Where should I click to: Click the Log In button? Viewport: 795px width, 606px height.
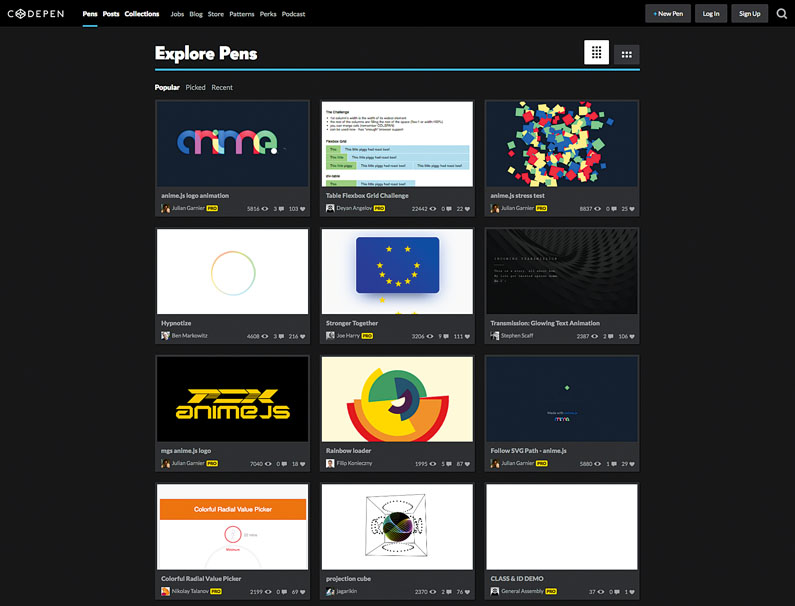[711, 14]
